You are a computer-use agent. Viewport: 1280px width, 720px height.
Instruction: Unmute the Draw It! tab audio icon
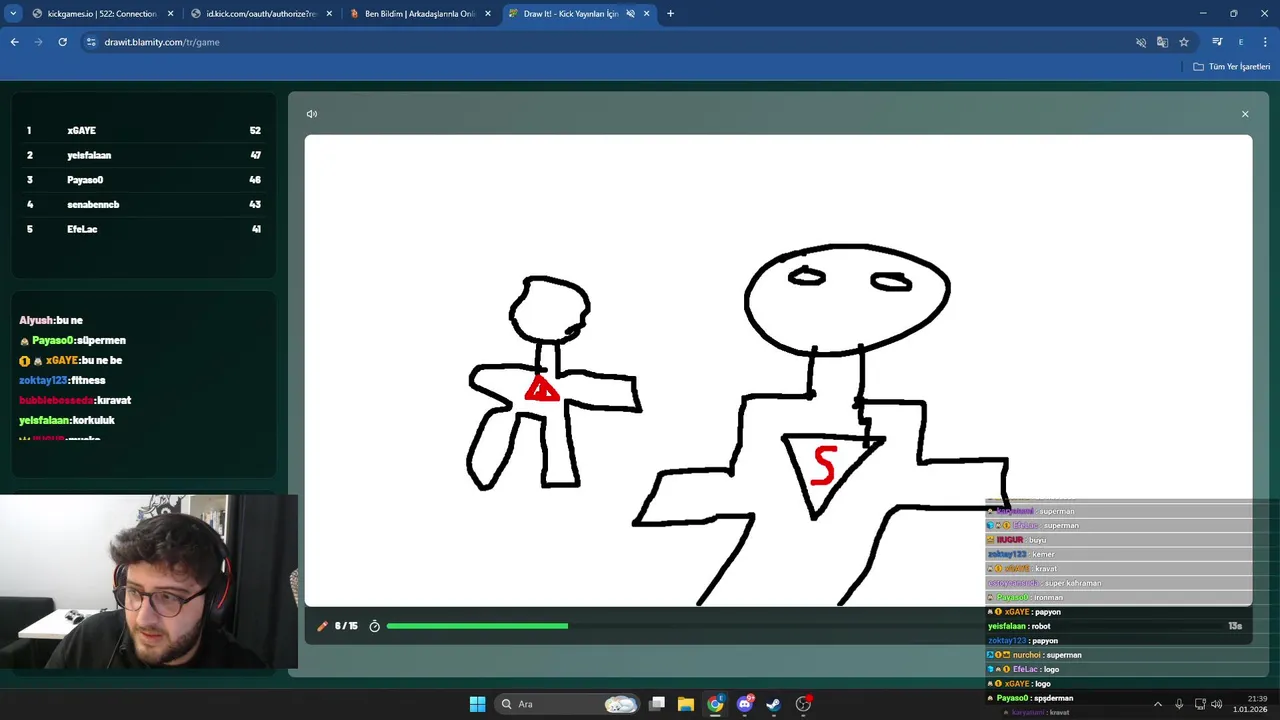coord(630,14)
